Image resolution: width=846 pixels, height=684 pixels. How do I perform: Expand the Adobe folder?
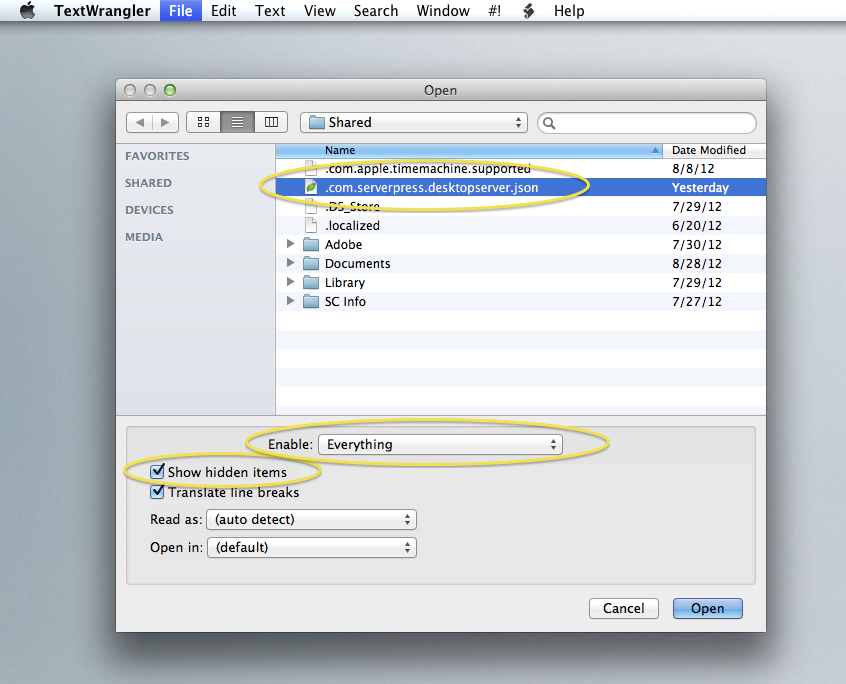click(290, 244)
